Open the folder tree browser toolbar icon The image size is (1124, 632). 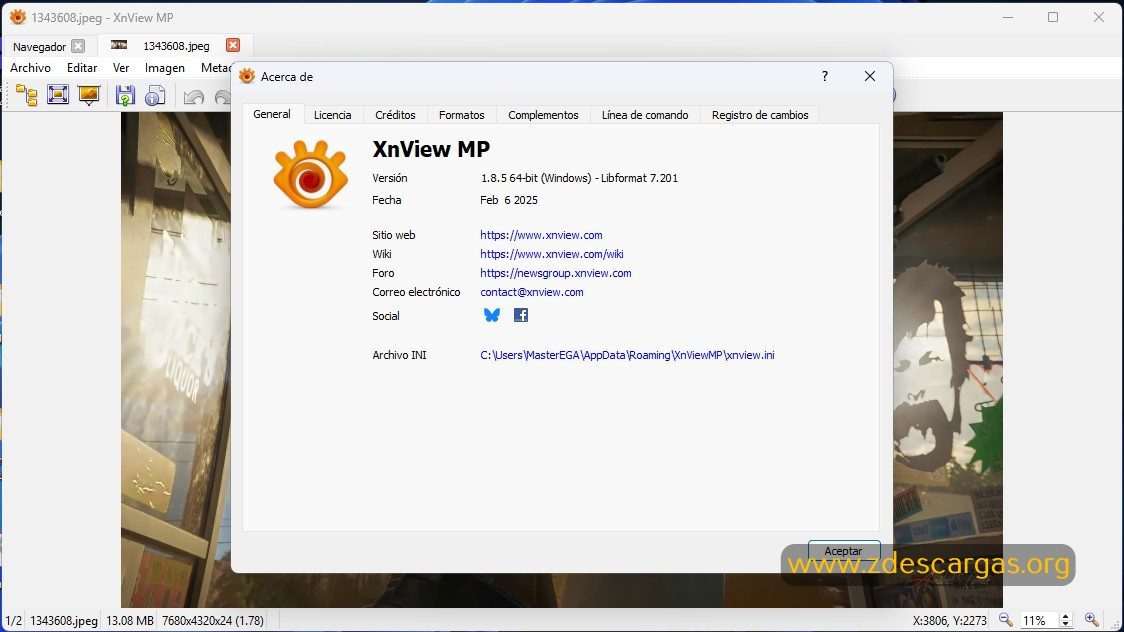[27, 95]
